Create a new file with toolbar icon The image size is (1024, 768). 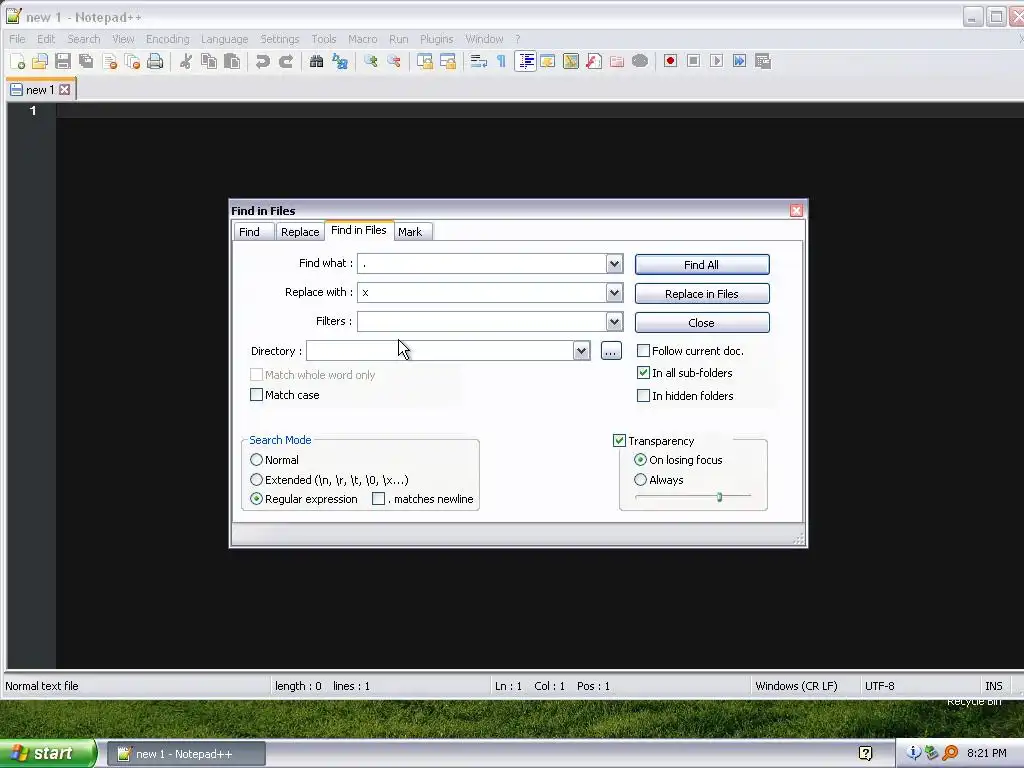[18, 61]
